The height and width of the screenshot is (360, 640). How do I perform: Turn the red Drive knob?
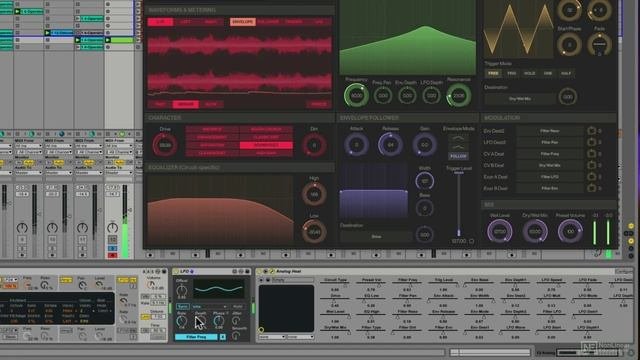coord(165,145)
